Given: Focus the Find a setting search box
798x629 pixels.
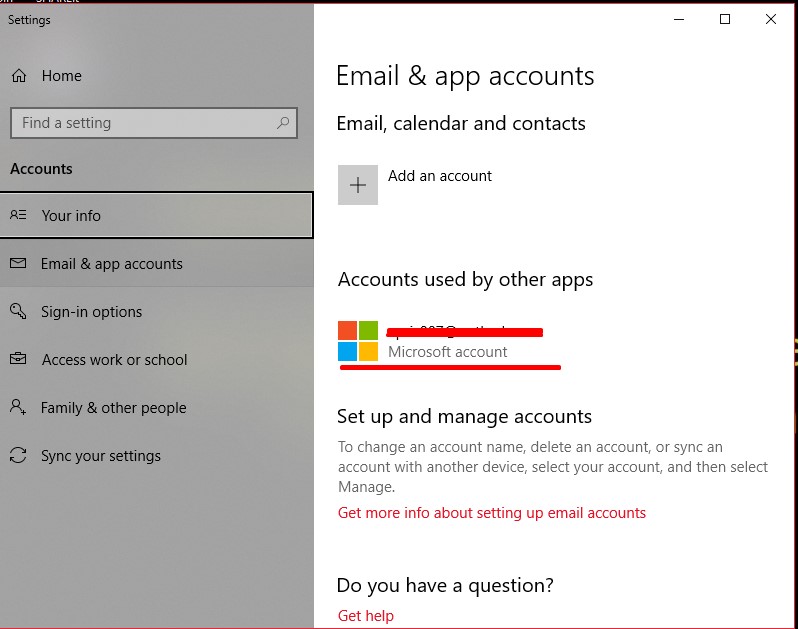Looking at the screenshot, I should (x=154, y=123).
